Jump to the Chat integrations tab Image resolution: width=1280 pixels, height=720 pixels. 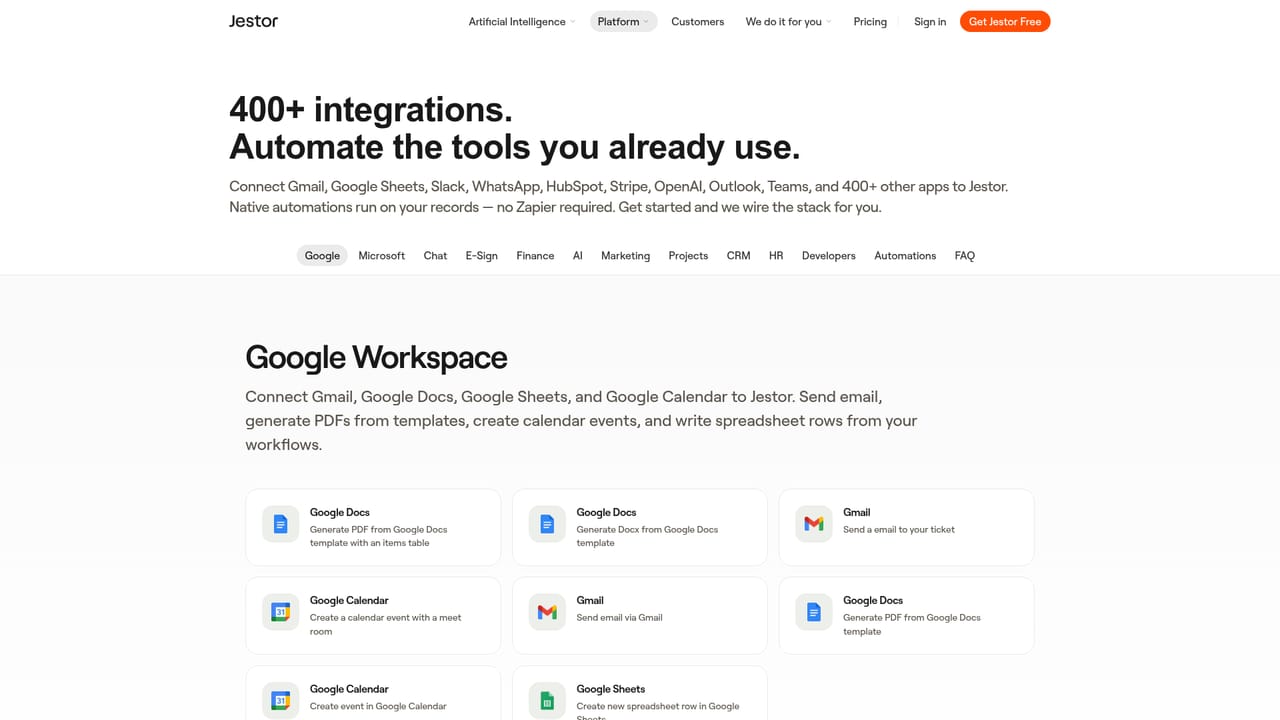point(435,256)
